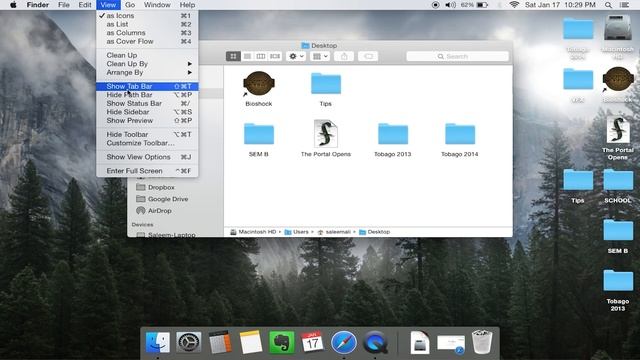Click Users in the path bar
640x360 pixels.
pyautogui.click(x=297, y=232)
